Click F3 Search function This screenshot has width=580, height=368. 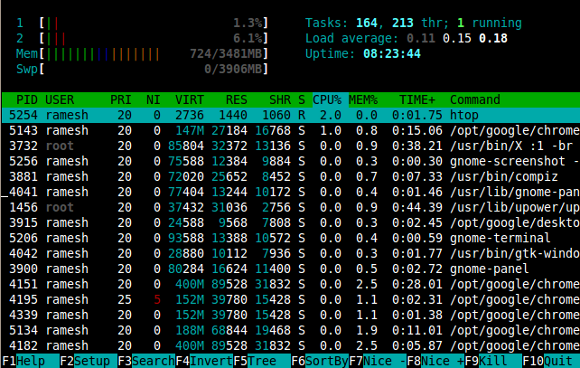(146, 361)
